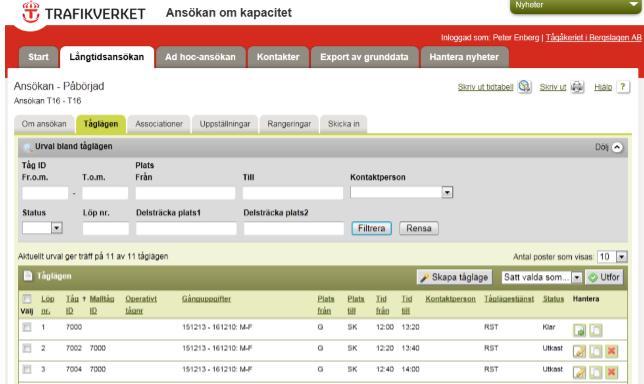
Task: Delete train 7004 using red X icon
Action: pyautogui.click(x=612, y=372)
